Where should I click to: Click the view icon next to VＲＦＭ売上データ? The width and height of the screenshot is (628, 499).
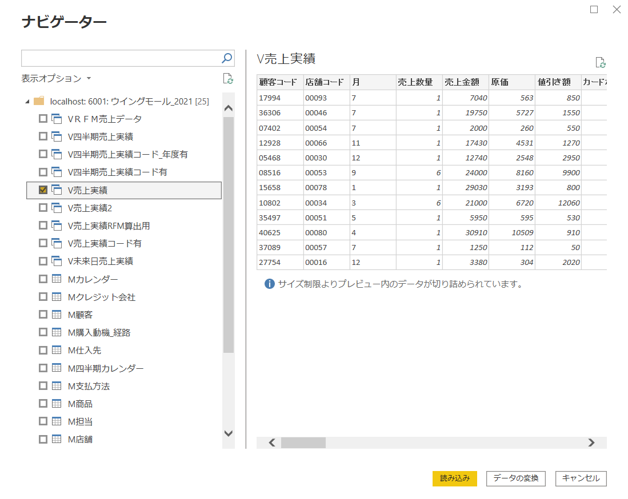[57, 119]
